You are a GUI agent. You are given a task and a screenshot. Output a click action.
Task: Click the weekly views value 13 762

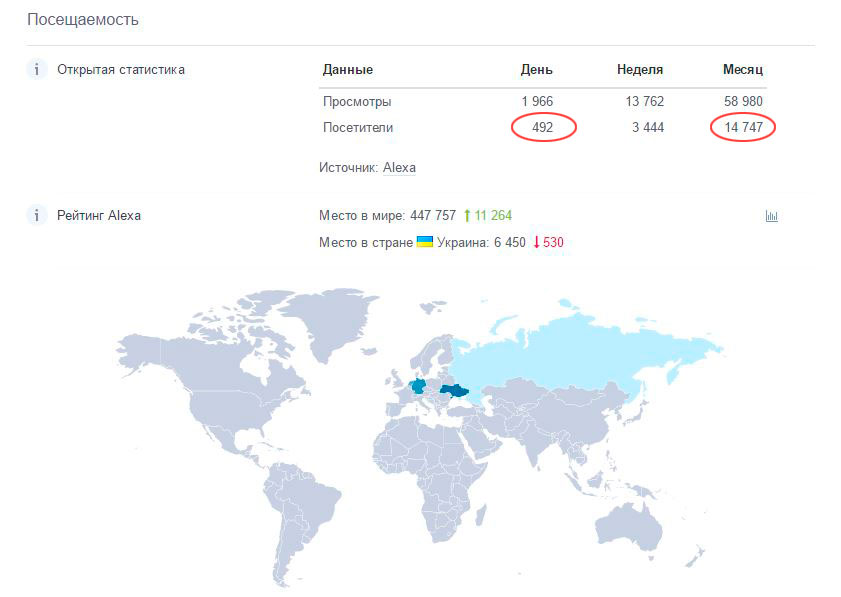pyautogui.click(x=645, y=101)
